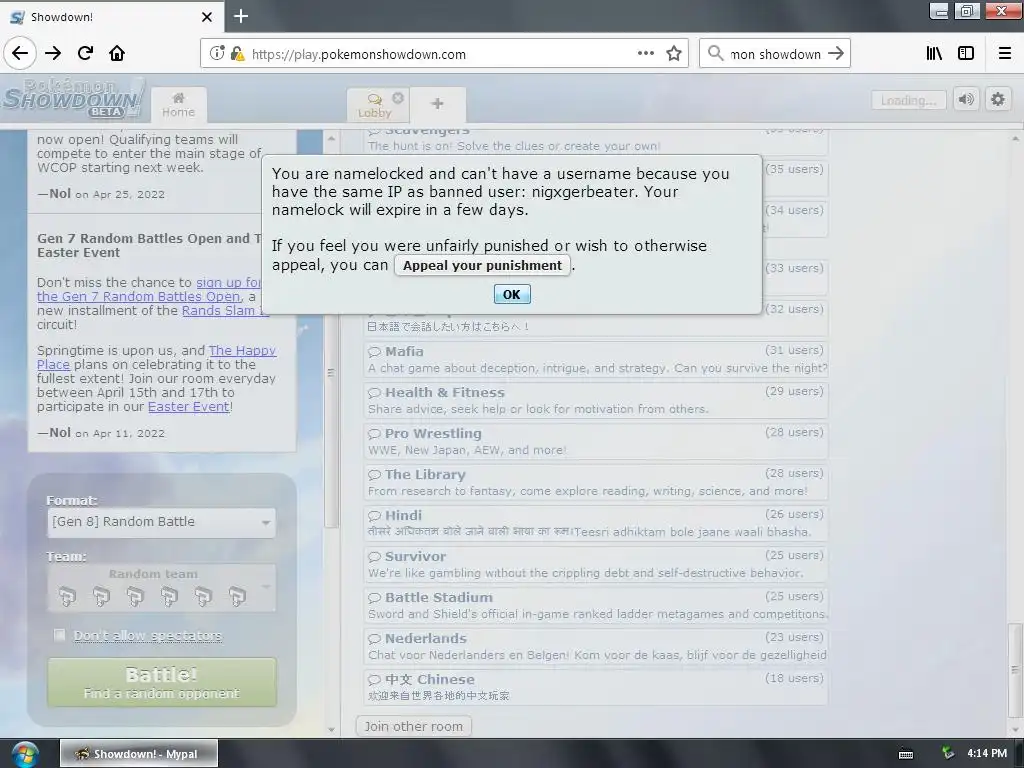Image resolution: width=1024 pixels, height=768 pixels.
Task: Open Windows Start button
Action: pyautogui.click(x=24, y=754)
